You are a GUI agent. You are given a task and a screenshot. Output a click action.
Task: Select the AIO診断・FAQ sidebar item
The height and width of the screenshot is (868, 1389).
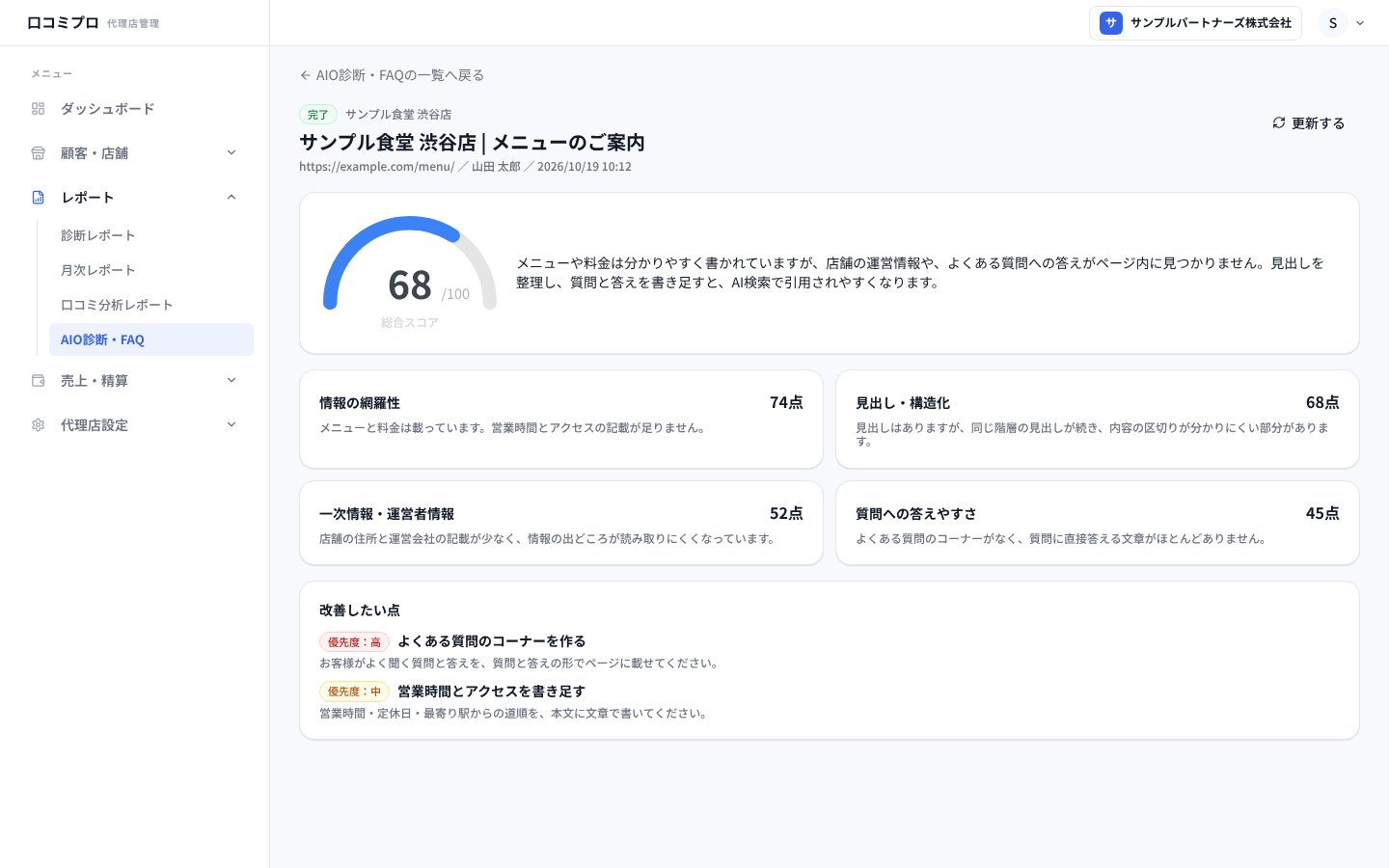click(151, 339)
